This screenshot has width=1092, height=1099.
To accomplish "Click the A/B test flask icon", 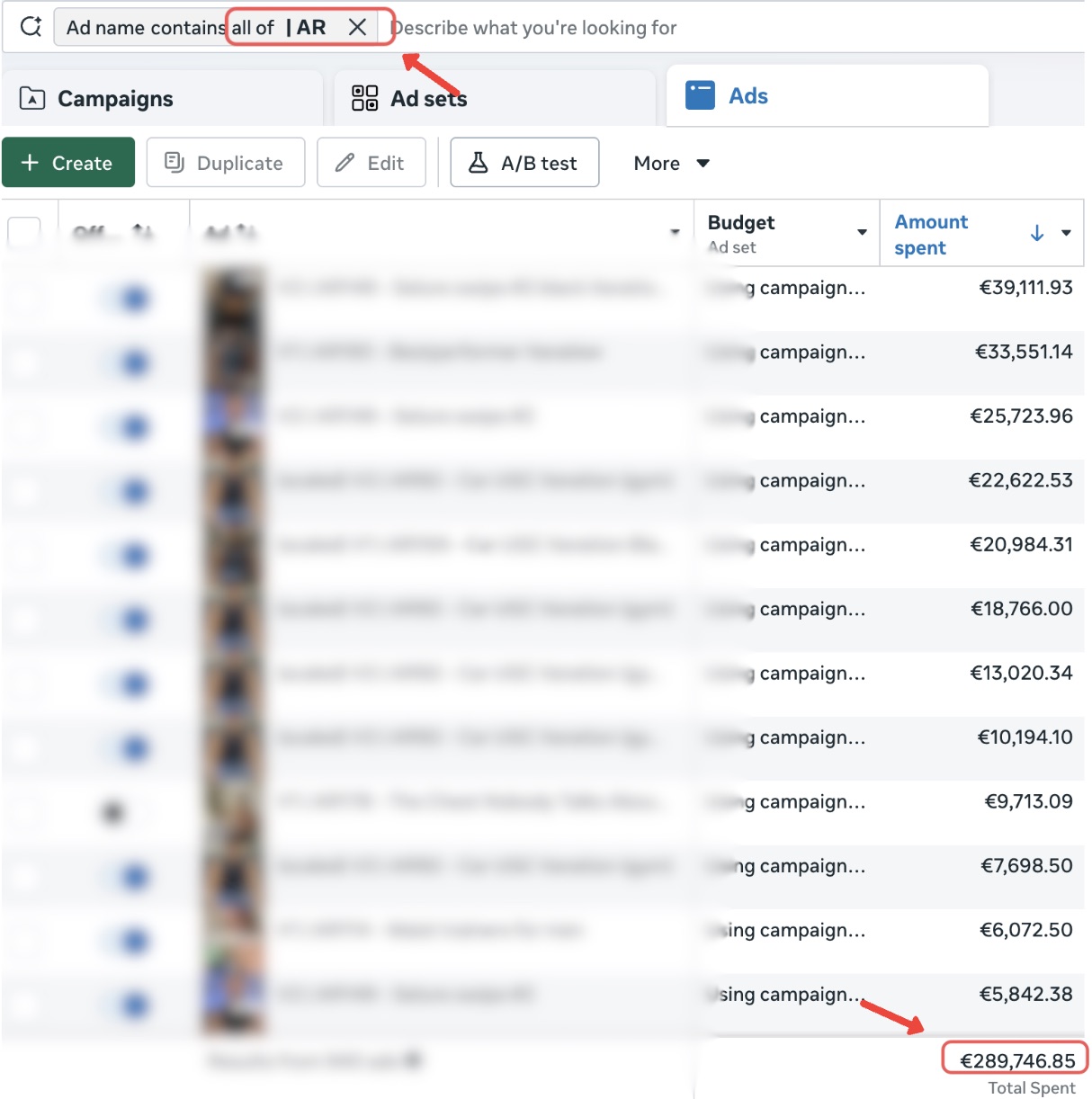I will pyautogui.click(x=479, y=163).
